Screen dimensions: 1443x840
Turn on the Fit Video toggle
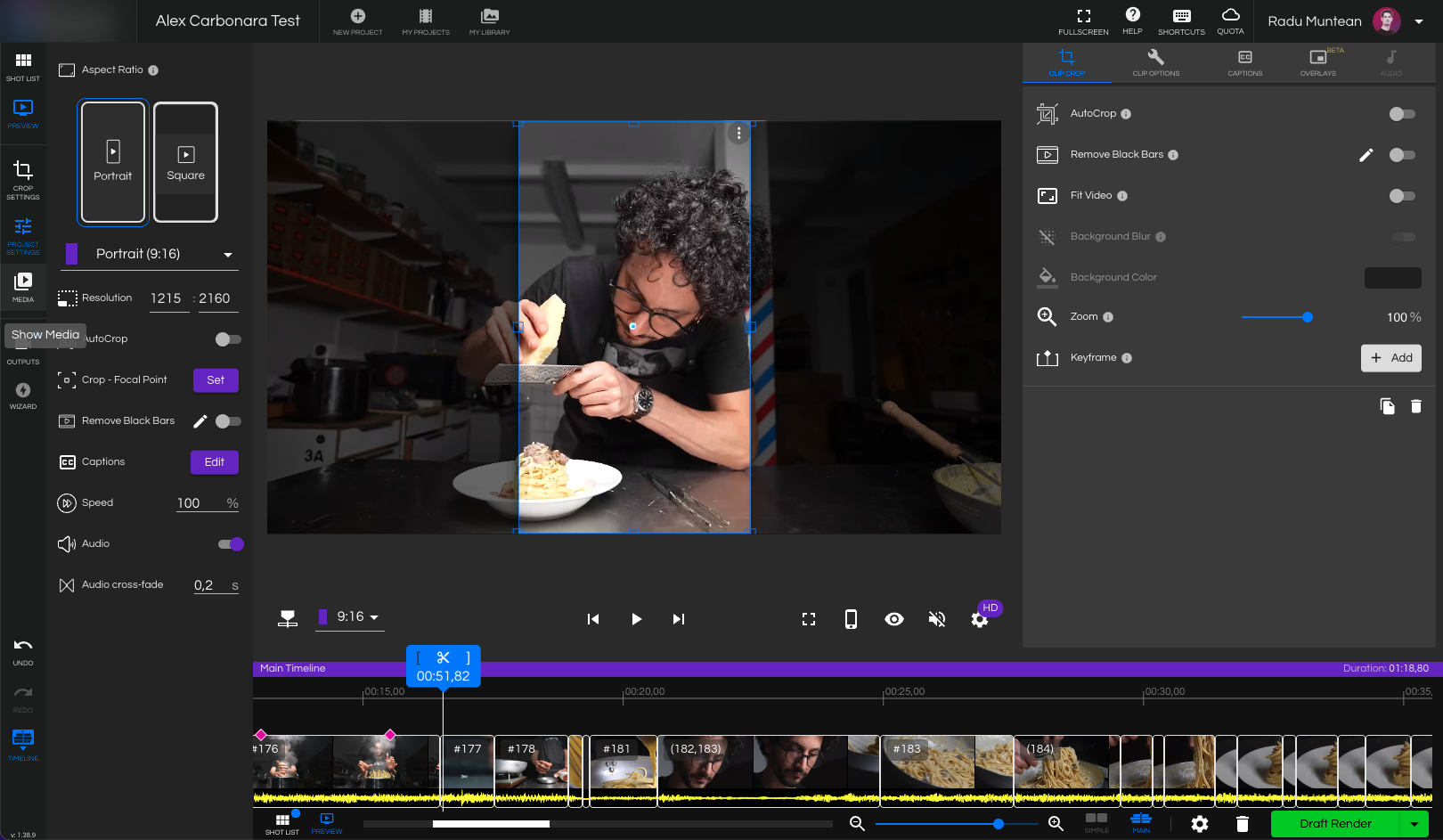[x=1401, y=196]
